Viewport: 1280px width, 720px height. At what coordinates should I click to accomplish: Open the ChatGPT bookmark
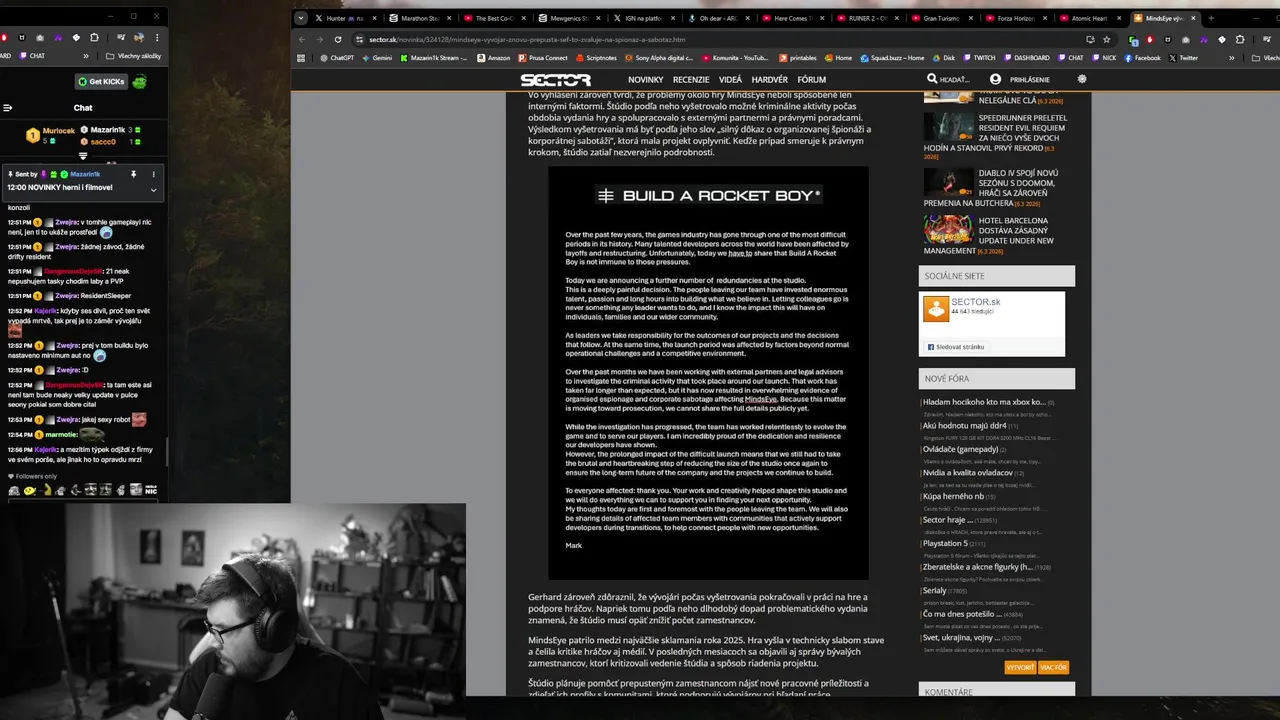337,58
